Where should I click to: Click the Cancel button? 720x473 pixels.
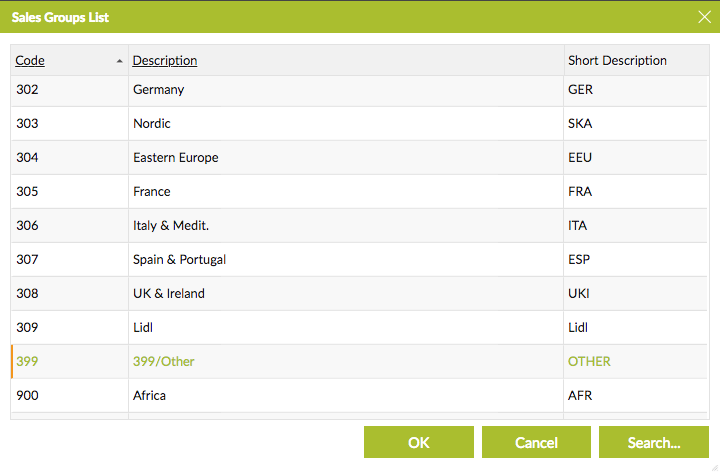(x=536, y=442)
